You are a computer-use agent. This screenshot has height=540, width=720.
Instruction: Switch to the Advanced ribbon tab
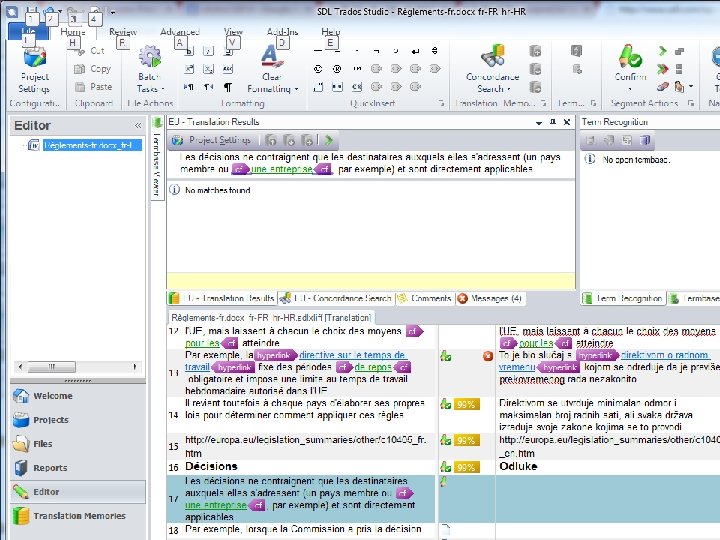(x=180, y=32)
